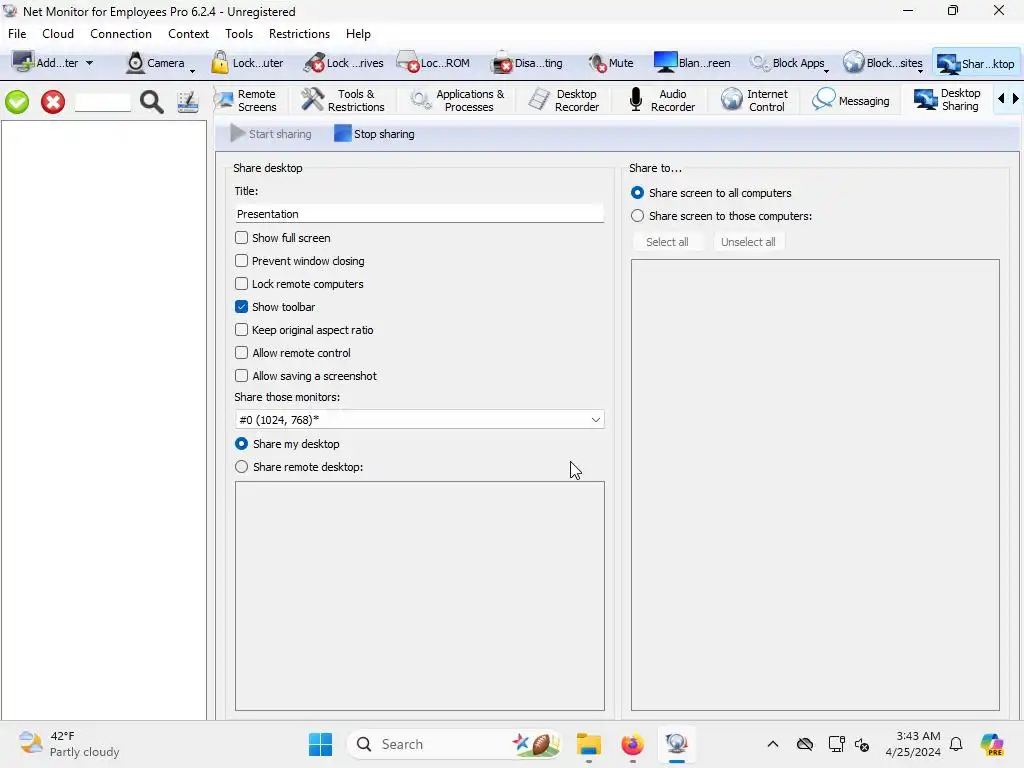The width and height of the screenshot is (1024, 768).
Task: Expand the Camera dropdown arrow
Action: coord(192,71)
